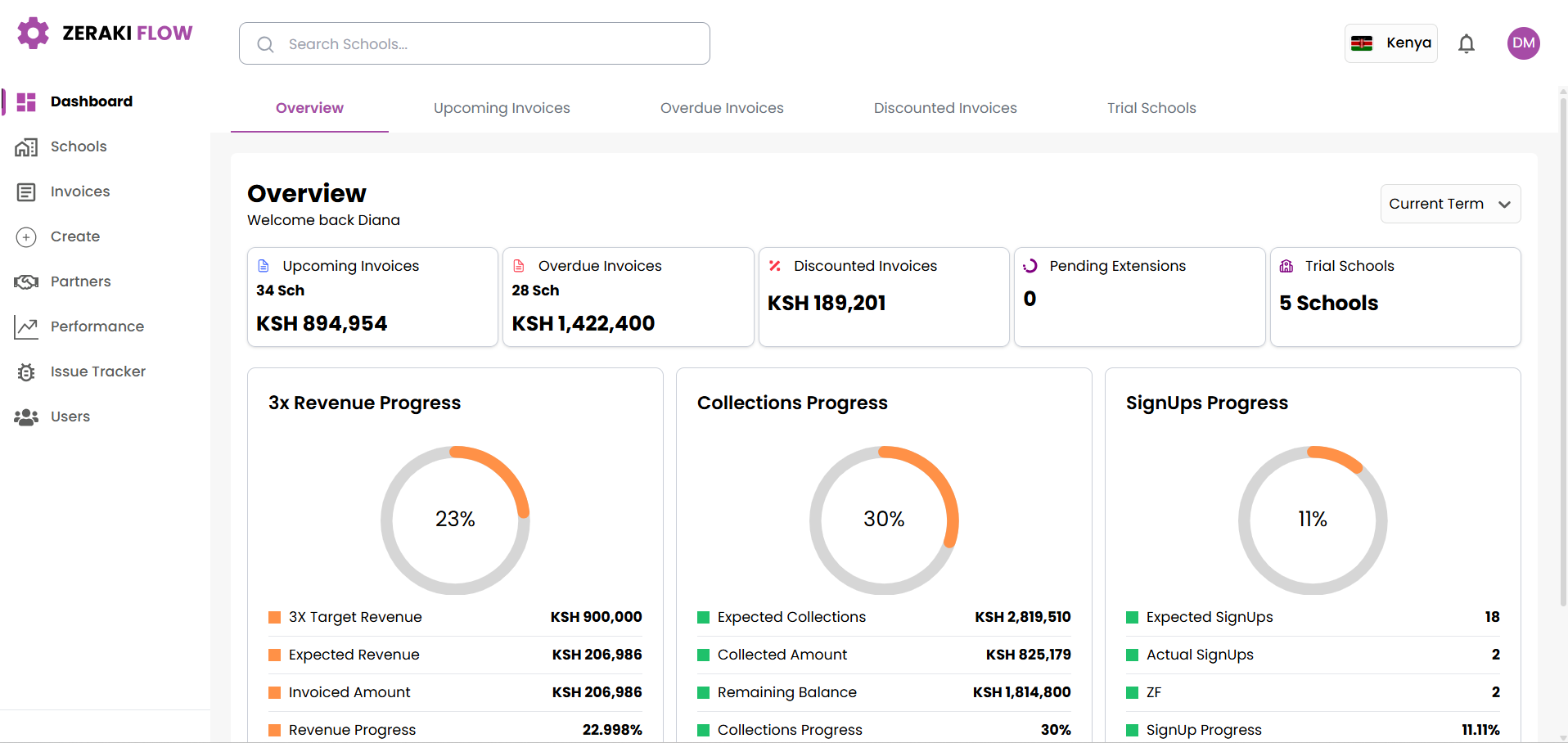The width and height of the screenshot is (1568, 743).
Task: Click the KSH 1,814,800 remaining balance value
Action: point(1021,692)
